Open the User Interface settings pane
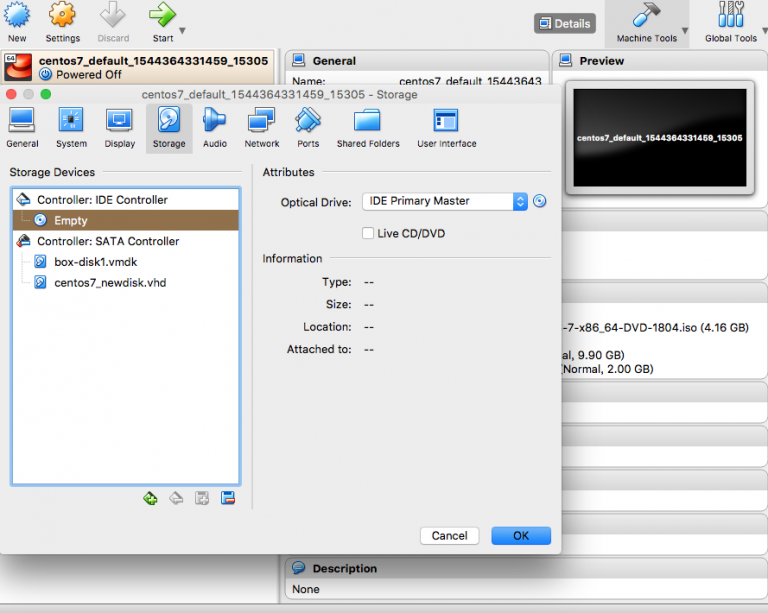Viewport: 768px width, 613px height. pyautogui.click(x=446, y=127)
